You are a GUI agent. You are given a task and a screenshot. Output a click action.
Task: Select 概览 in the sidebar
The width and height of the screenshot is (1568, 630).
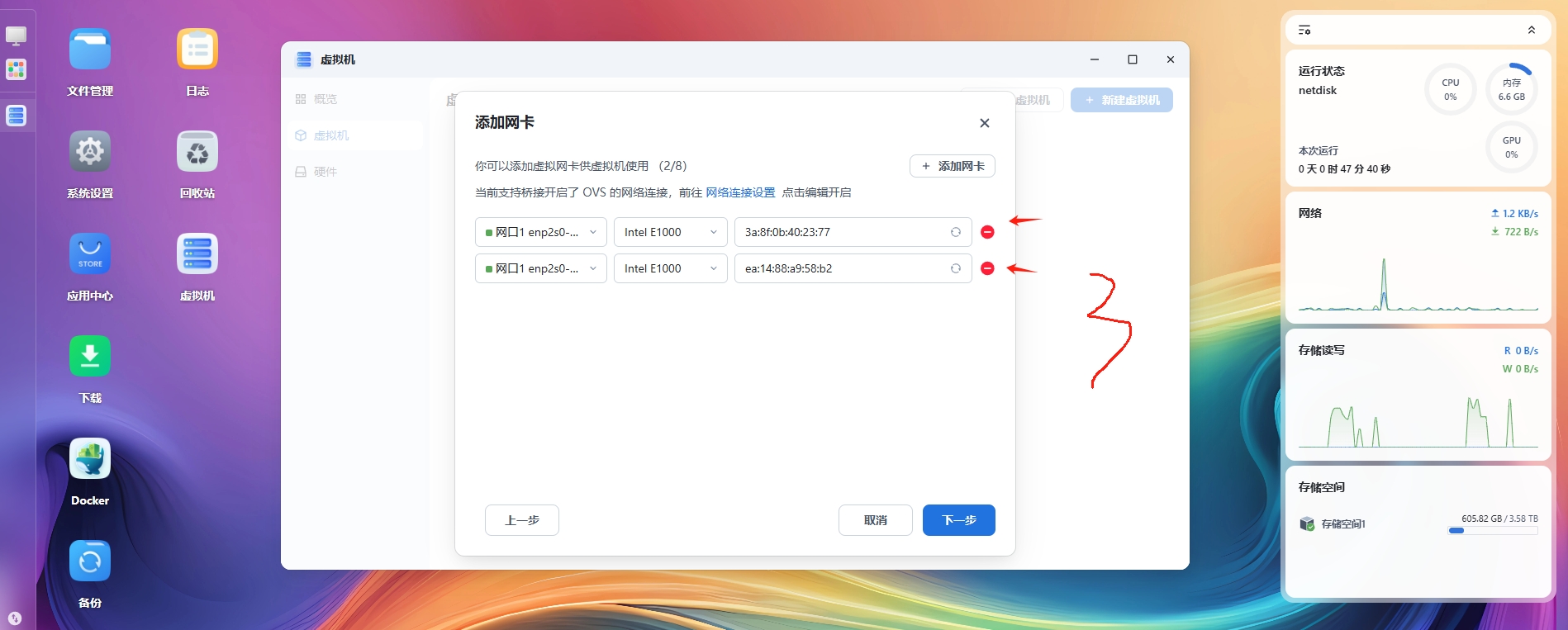click(325, 99)
